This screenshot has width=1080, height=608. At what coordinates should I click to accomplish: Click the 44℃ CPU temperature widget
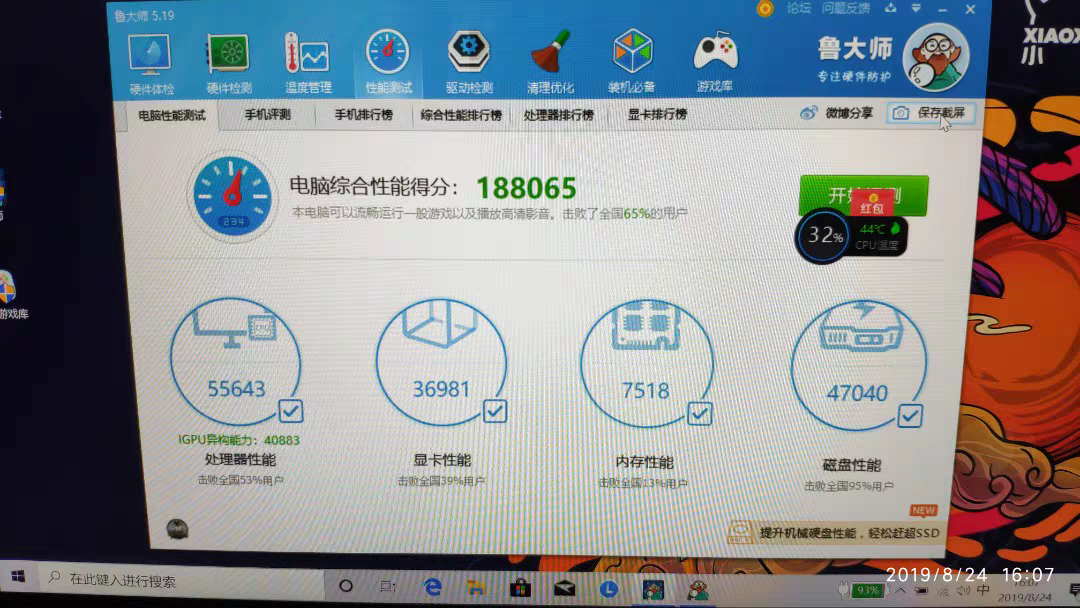[879, 236]
